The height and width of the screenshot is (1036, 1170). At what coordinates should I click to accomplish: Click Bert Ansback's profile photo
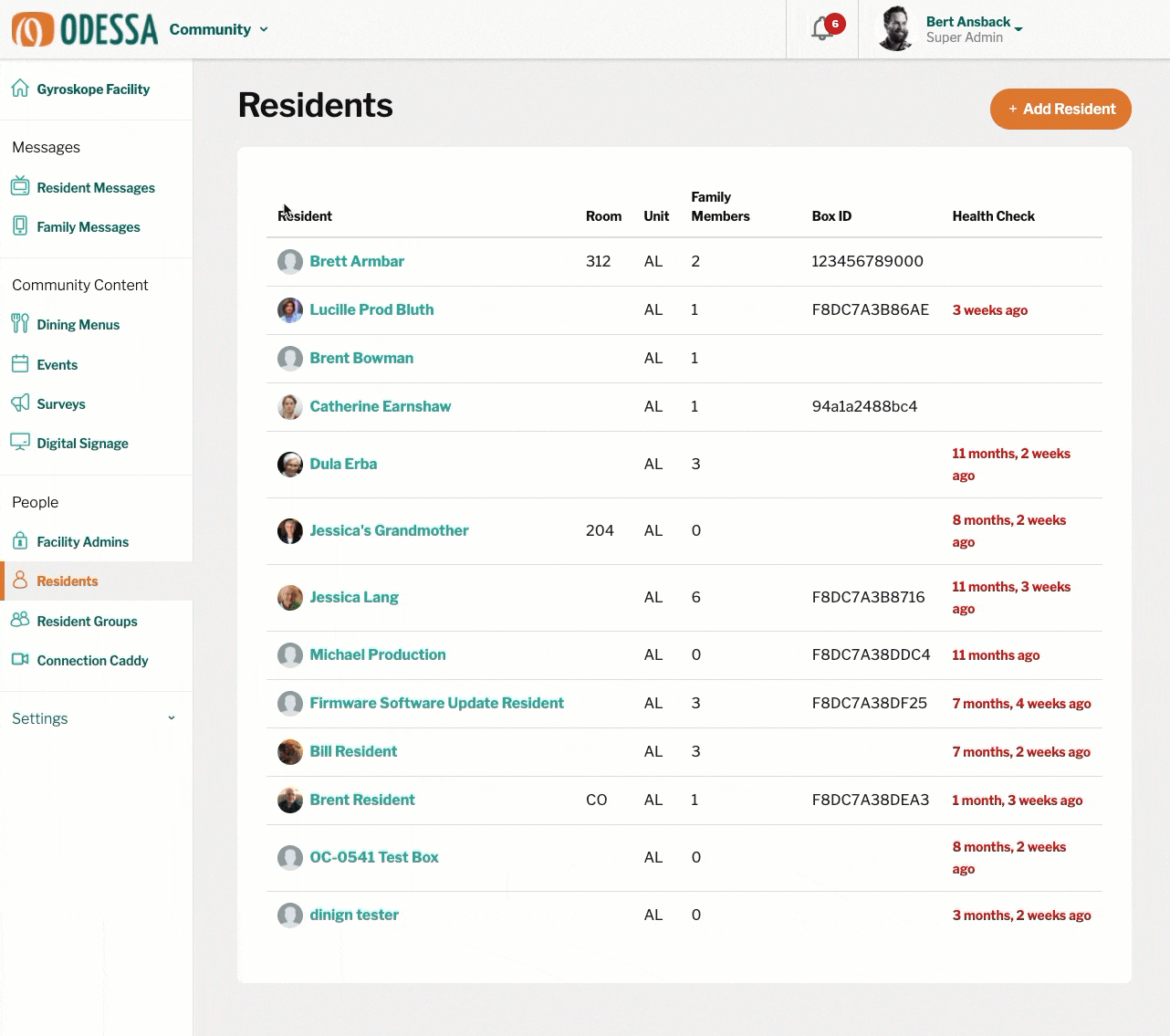point(896,29)
